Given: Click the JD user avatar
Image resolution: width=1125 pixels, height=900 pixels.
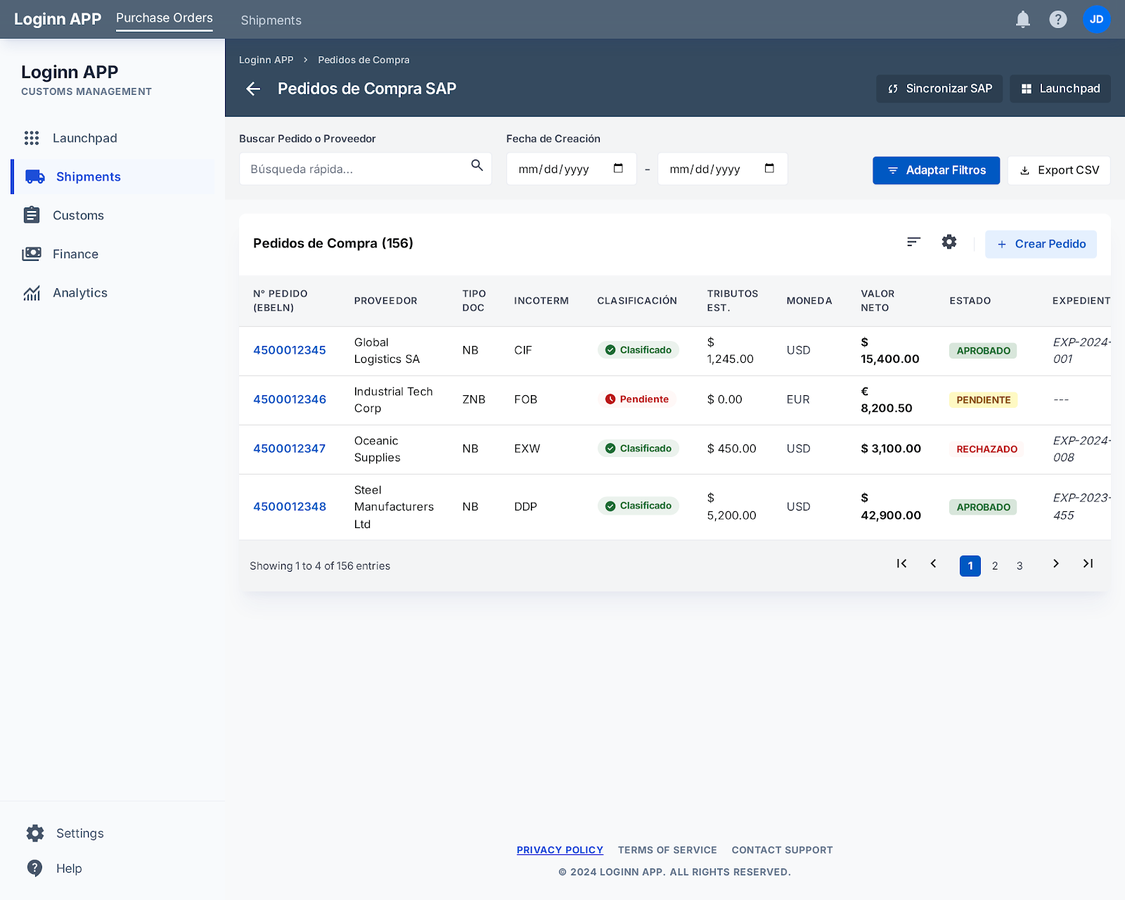Looking at the screenshot, I should (x=1097, y=19).
